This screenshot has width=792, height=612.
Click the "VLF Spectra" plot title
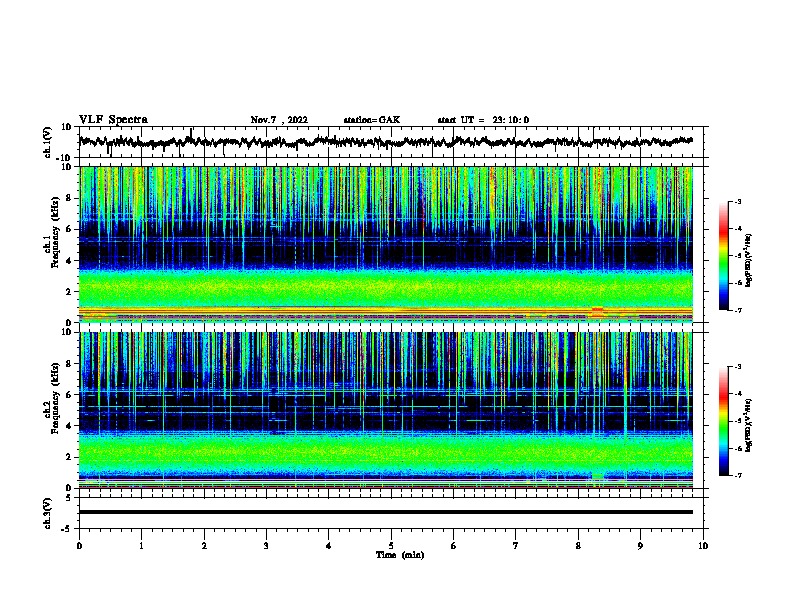(113, 120)
